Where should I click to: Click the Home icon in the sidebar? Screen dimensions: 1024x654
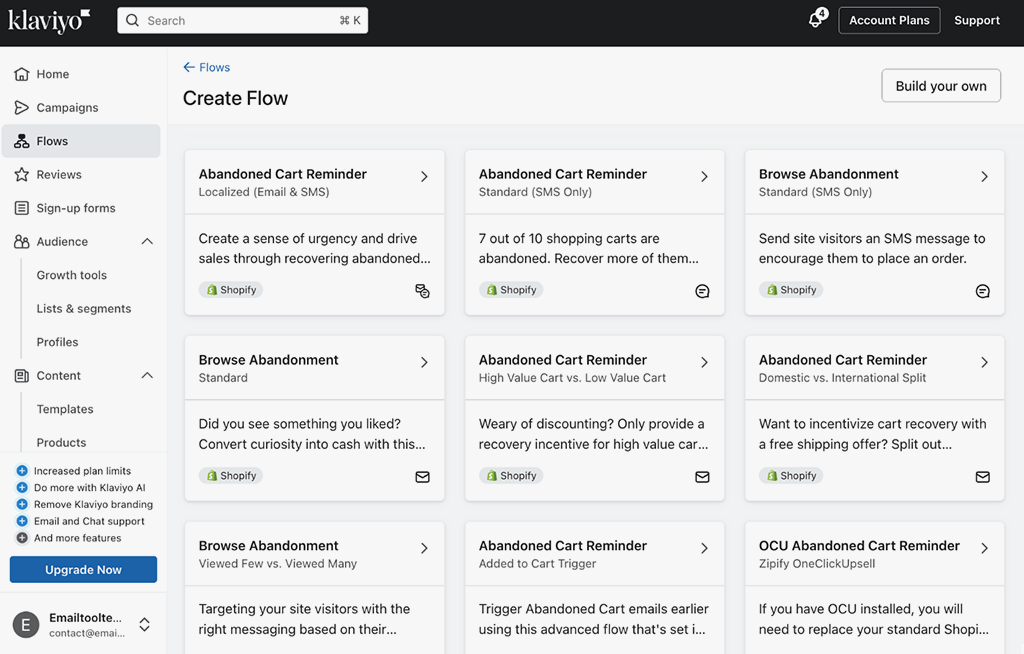tap(21, 74)
